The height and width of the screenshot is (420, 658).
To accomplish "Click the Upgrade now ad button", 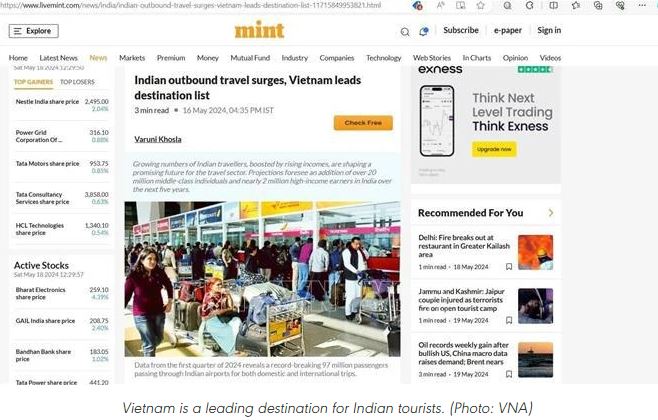I will [x=494, y=149].
